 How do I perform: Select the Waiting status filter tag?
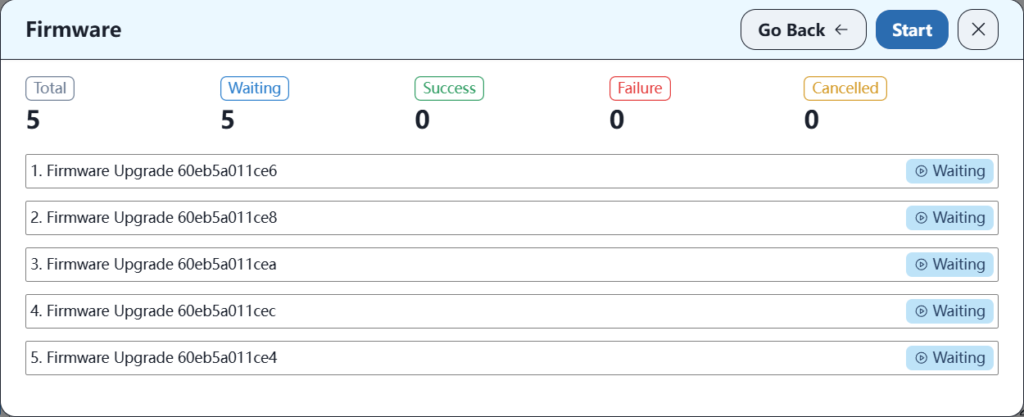tap(254, 88)
